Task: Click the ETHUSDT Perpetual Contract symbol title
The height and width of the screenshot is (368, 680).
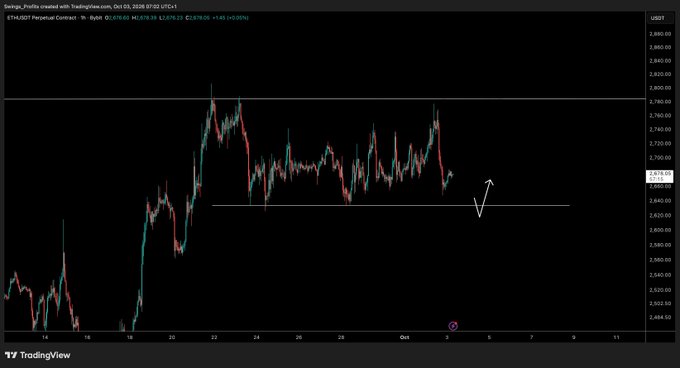Action: tap(41, 18)
